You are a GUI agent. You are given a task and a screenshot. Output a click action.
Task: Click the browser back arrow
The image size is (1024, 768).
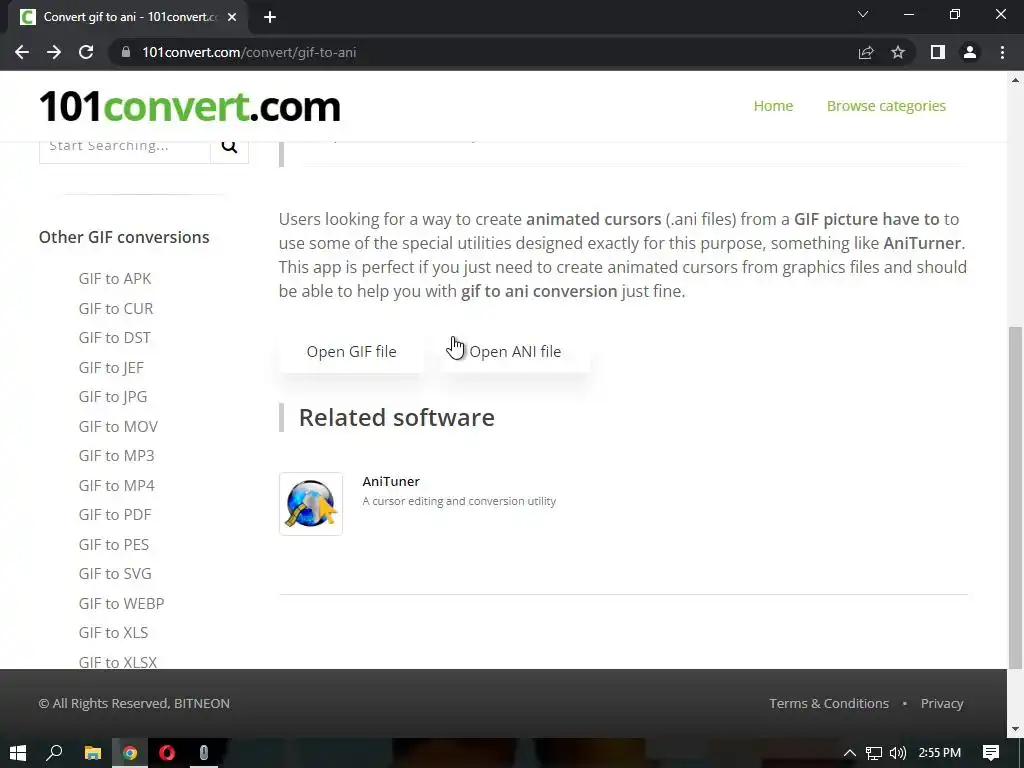tap(22, 52)
